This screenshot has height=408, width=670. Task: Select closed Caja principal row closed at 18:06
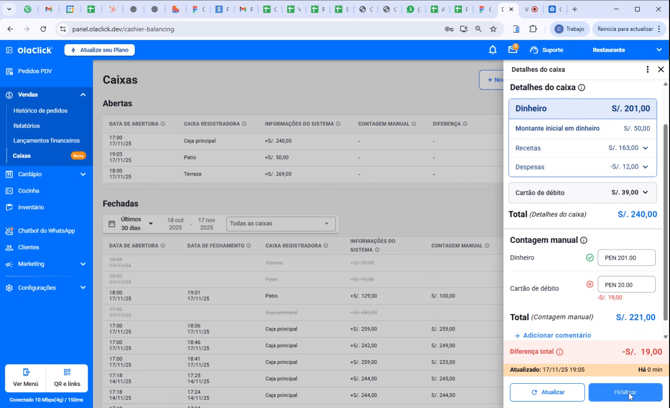click(303, 329)
